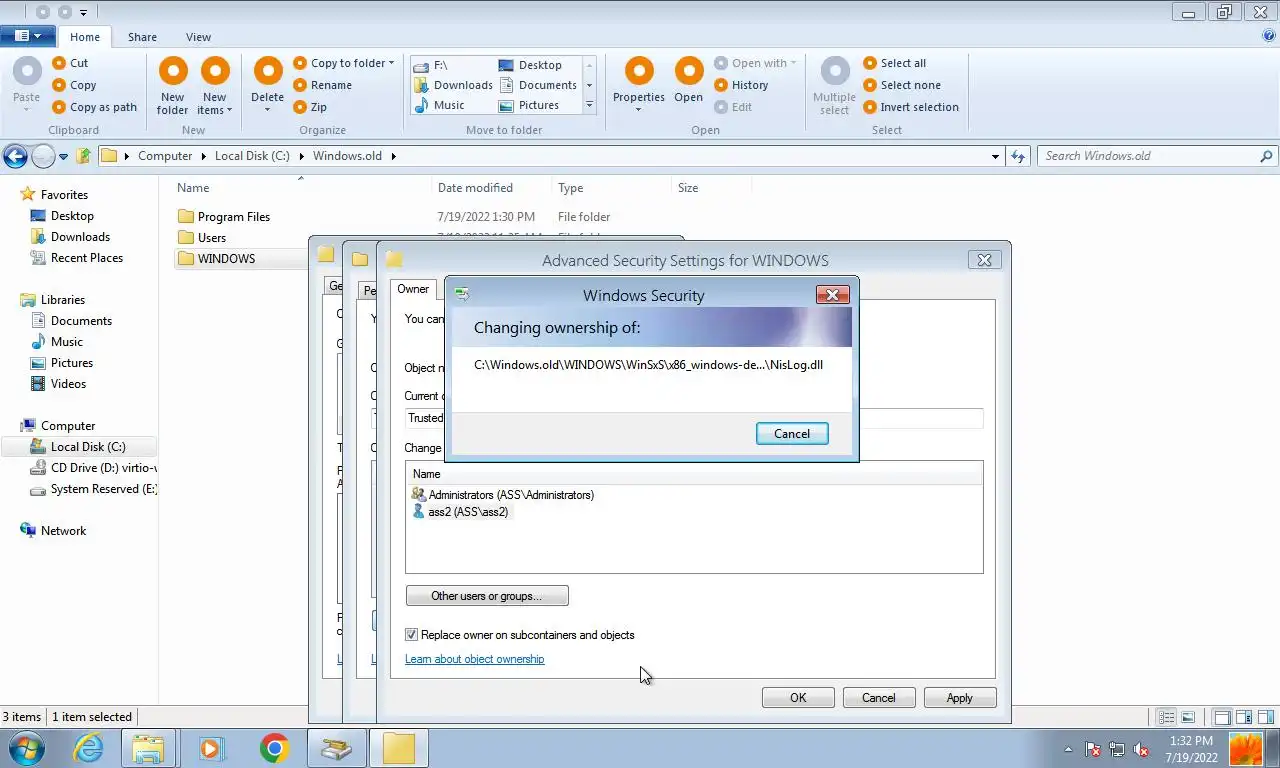Click Local Disk (C:) in address breadcrumb
This screenshot has height=768, width=1280.
point(252,156)
